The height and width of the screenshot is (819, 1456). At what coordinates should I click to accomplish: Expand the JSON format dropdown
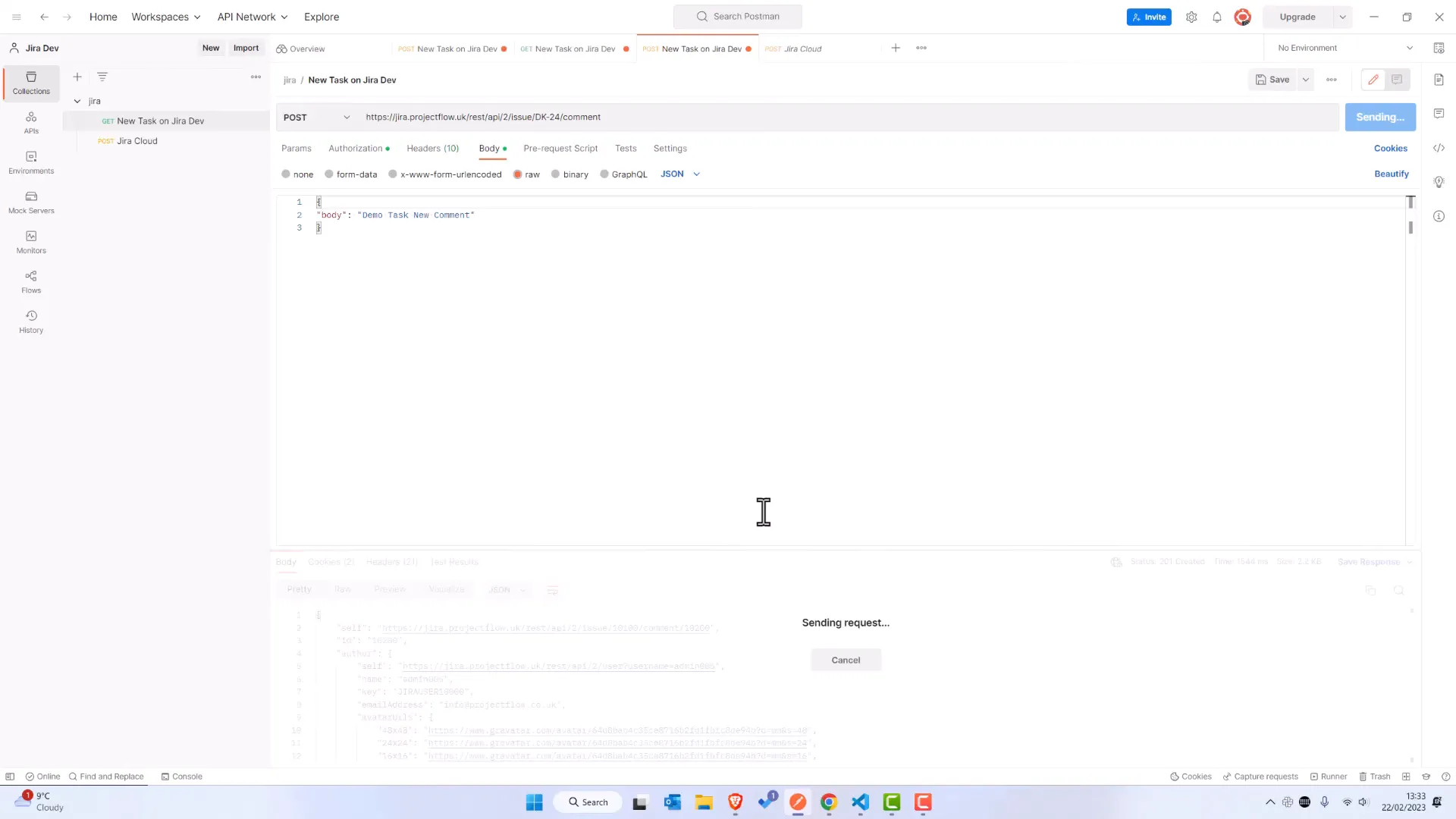680,174
